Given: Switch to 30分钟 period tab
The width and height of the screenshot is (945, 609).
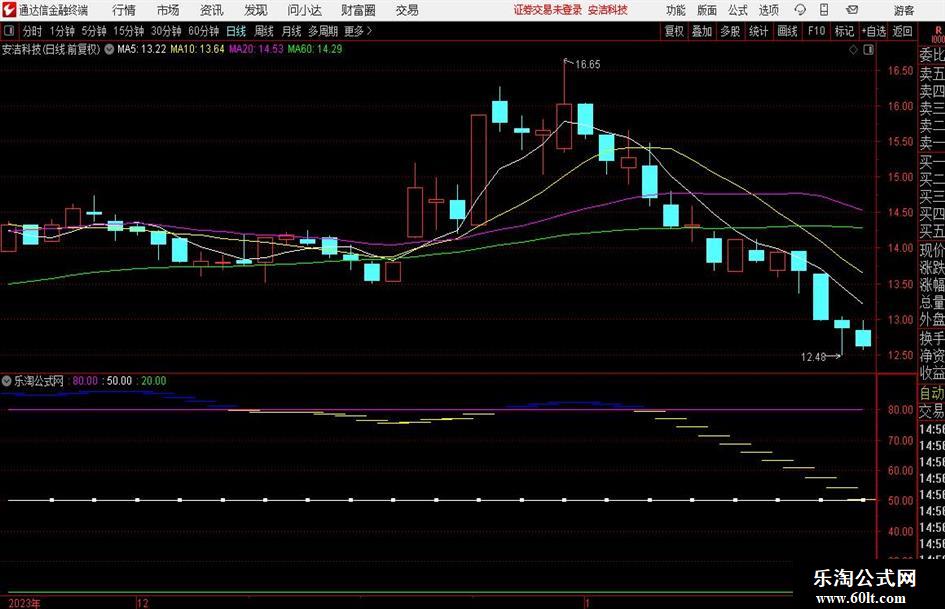Looking at the screenshot, I should click(166, 31).
